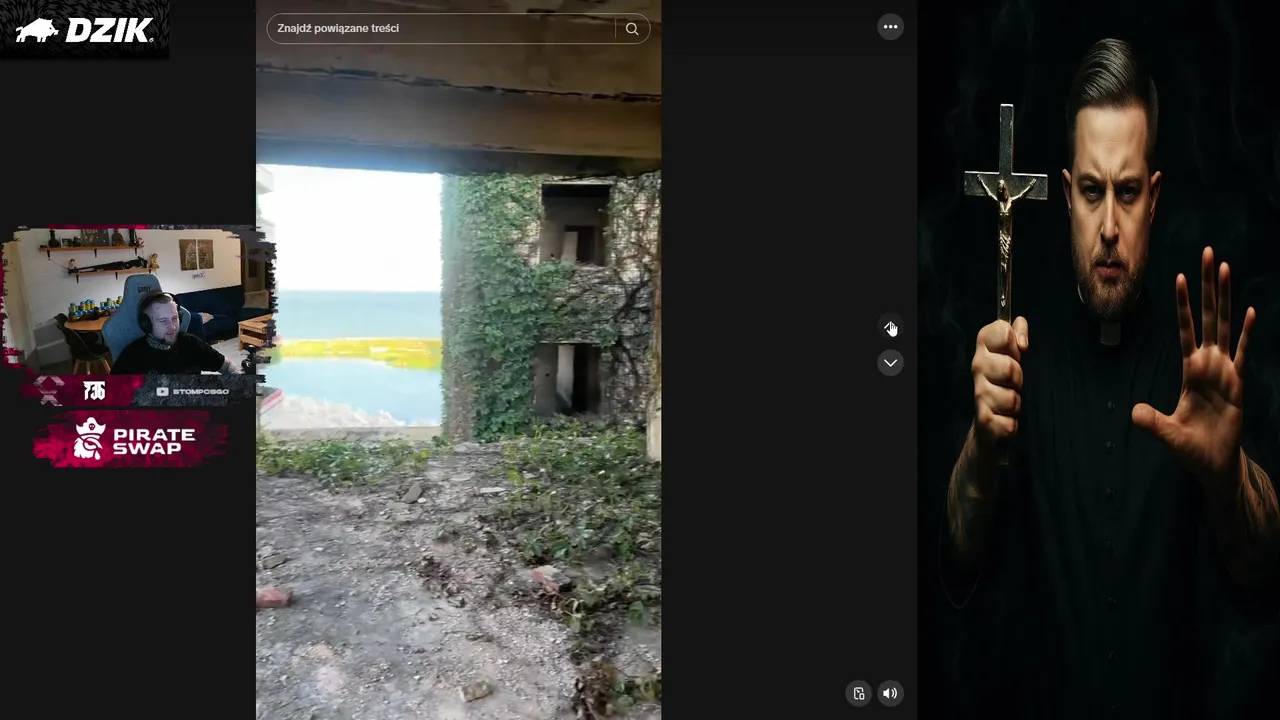Click the DZIK logo in the corner
1280x720 pixels.
coord(84,29)
